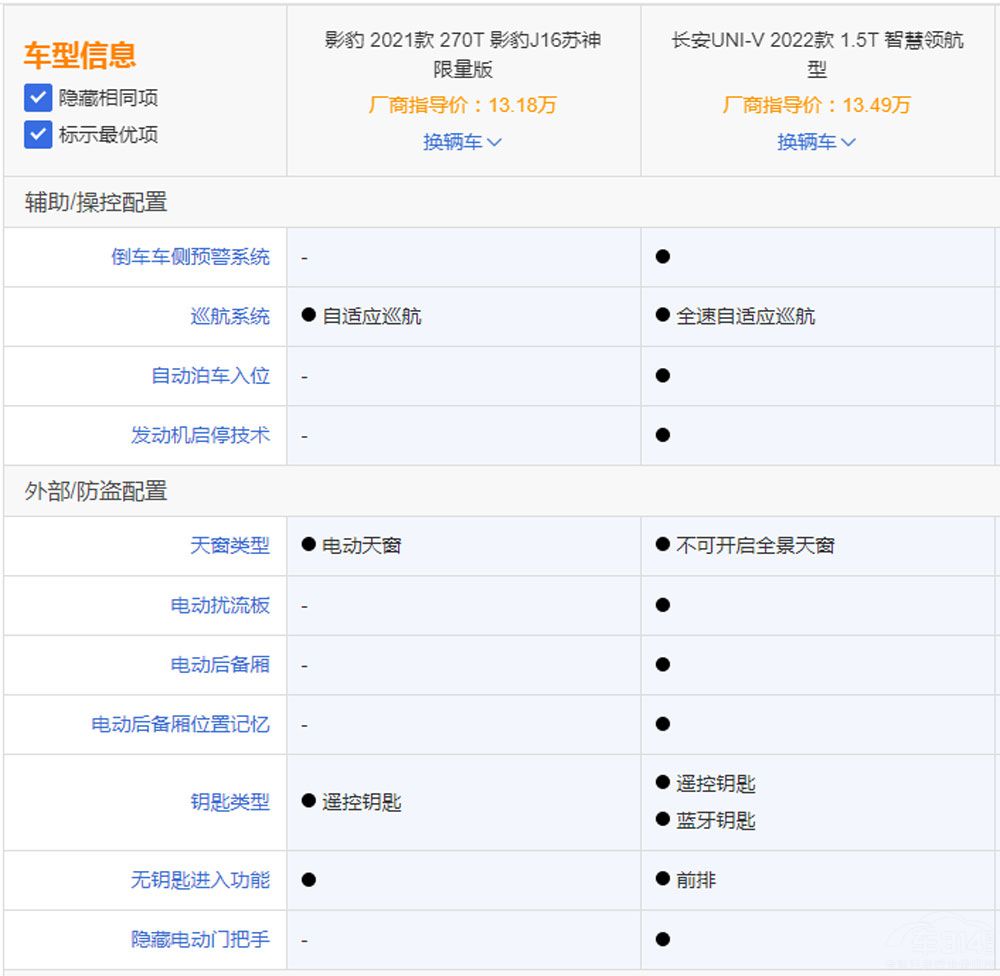1000x976 pixels.
Task: Select the 自动泊车入位 row label
Action: 210,376
